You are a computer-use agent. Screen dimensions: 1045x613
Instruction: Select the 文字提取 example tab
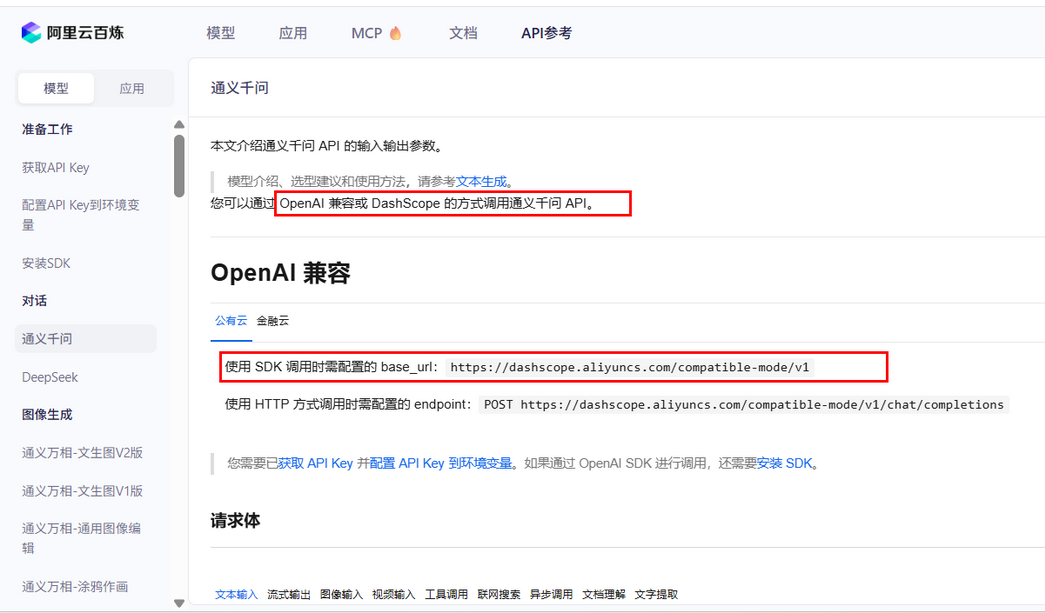pyautogui.click(x=656, y=594)
